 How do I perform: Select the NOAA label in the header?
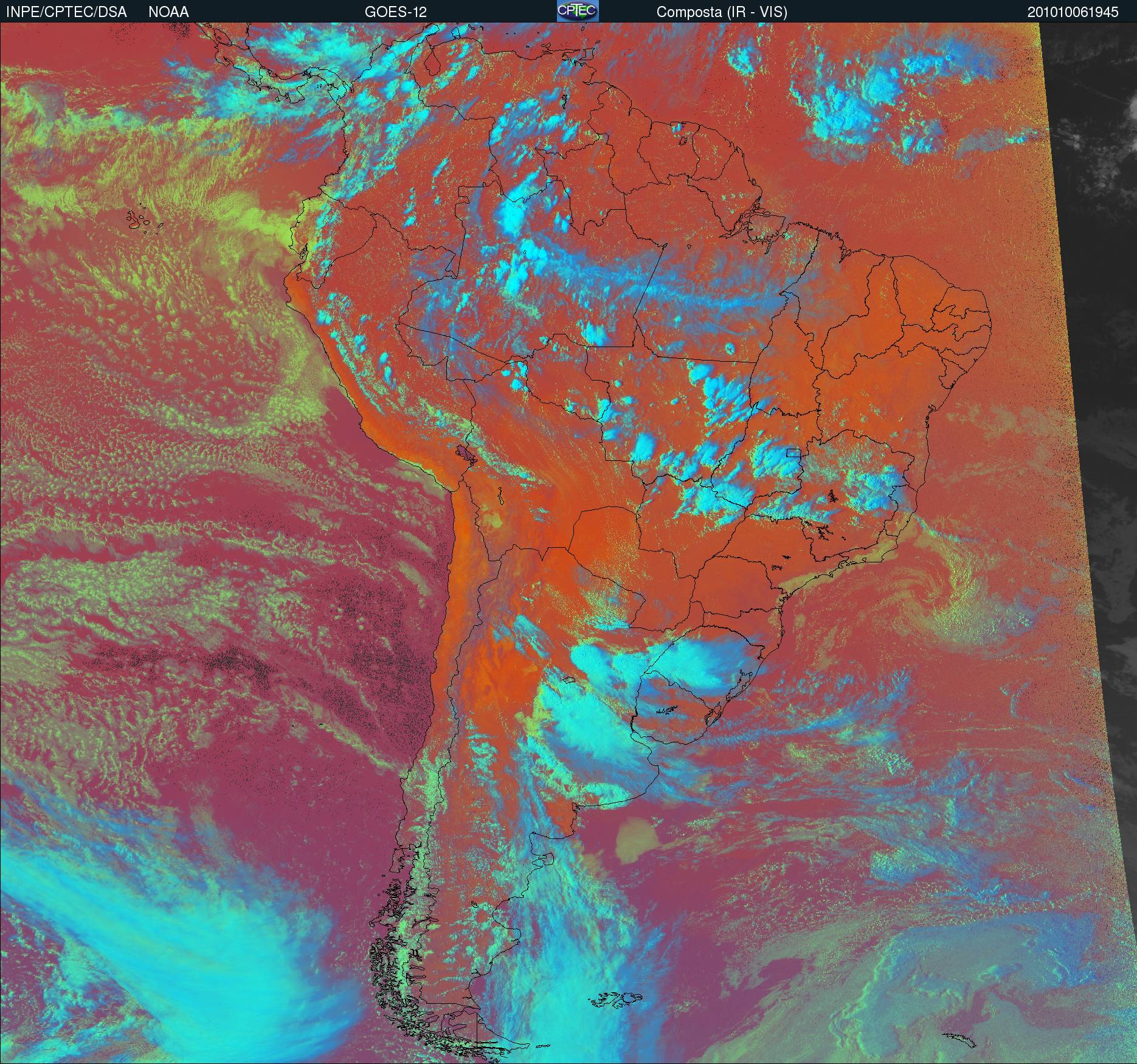[x=168, y=12]
